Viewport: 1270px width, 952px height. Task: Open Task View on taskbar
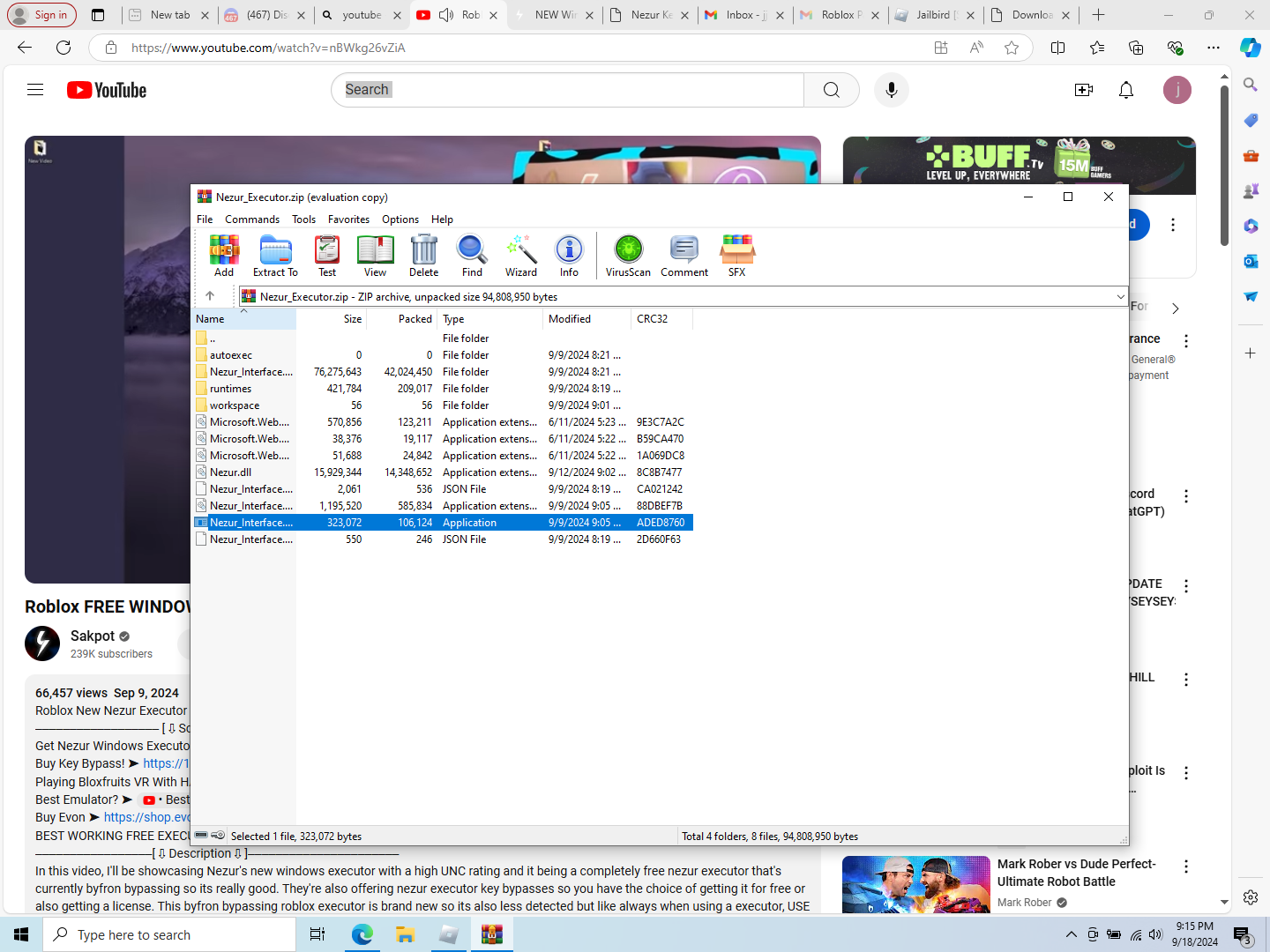(317, 934)
